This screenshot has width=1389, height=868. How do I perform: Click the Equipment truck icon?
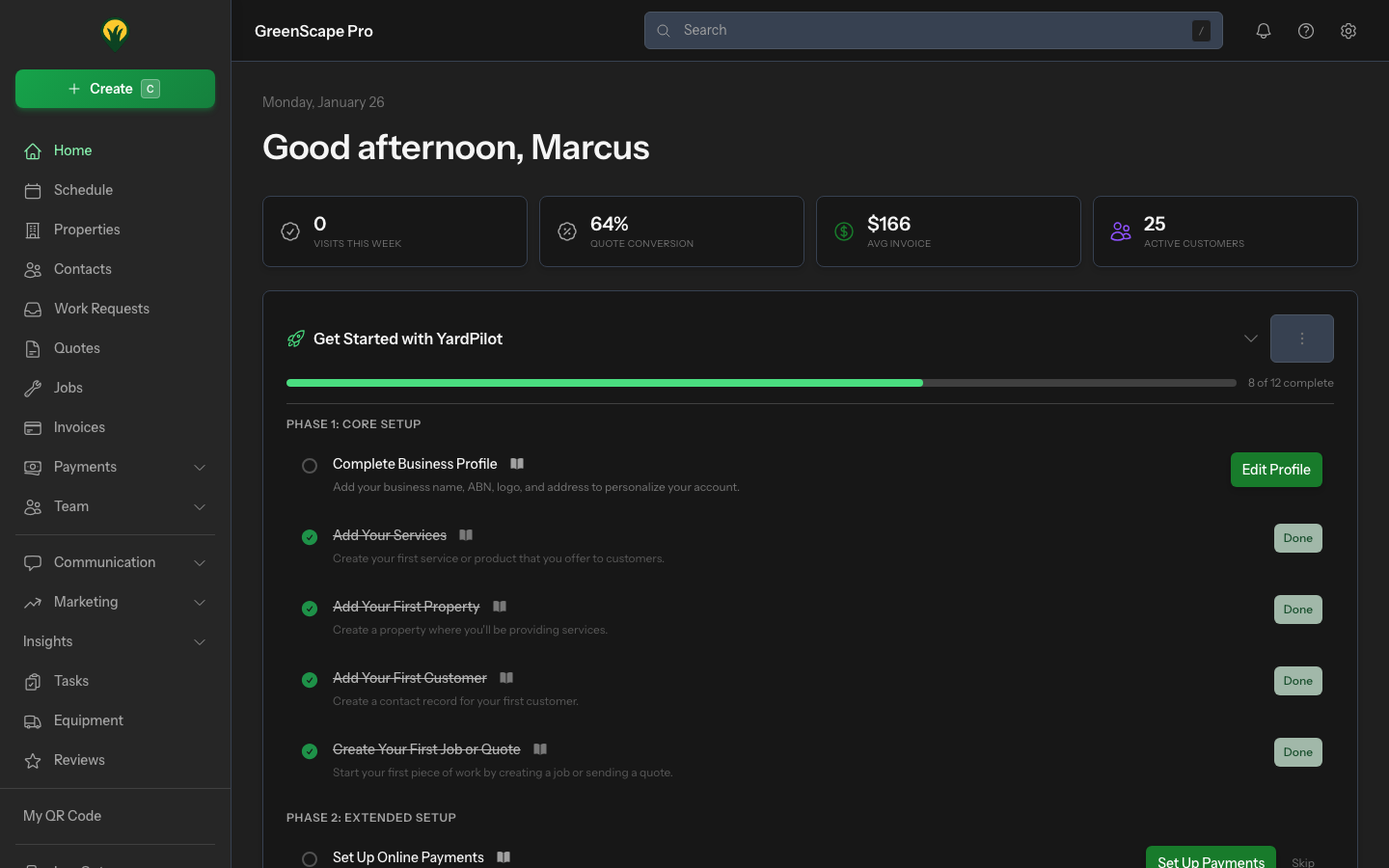[x=31, y=720]
